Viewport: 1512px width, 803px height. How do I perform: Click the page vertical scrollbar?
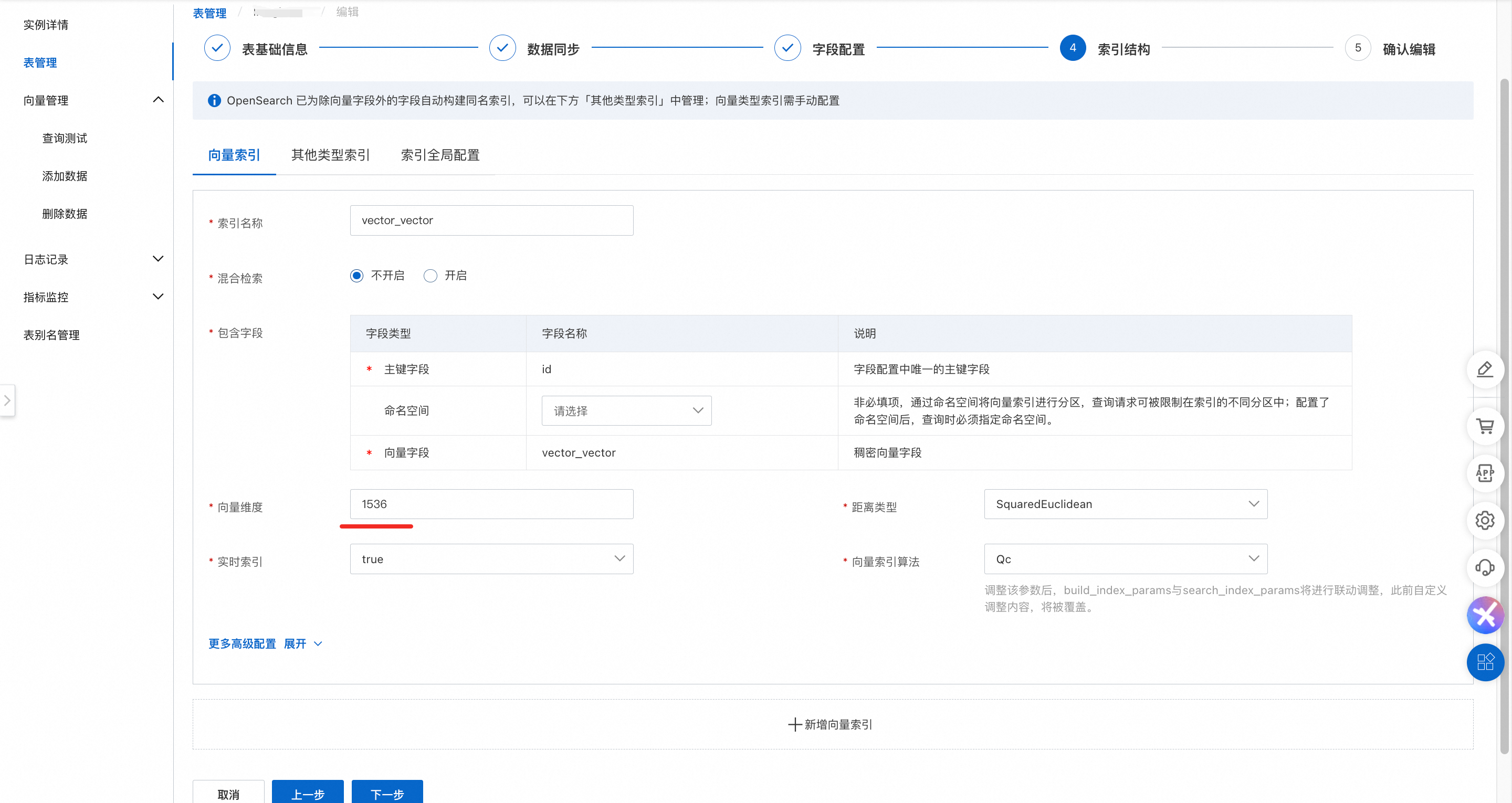coord(1504,416)
